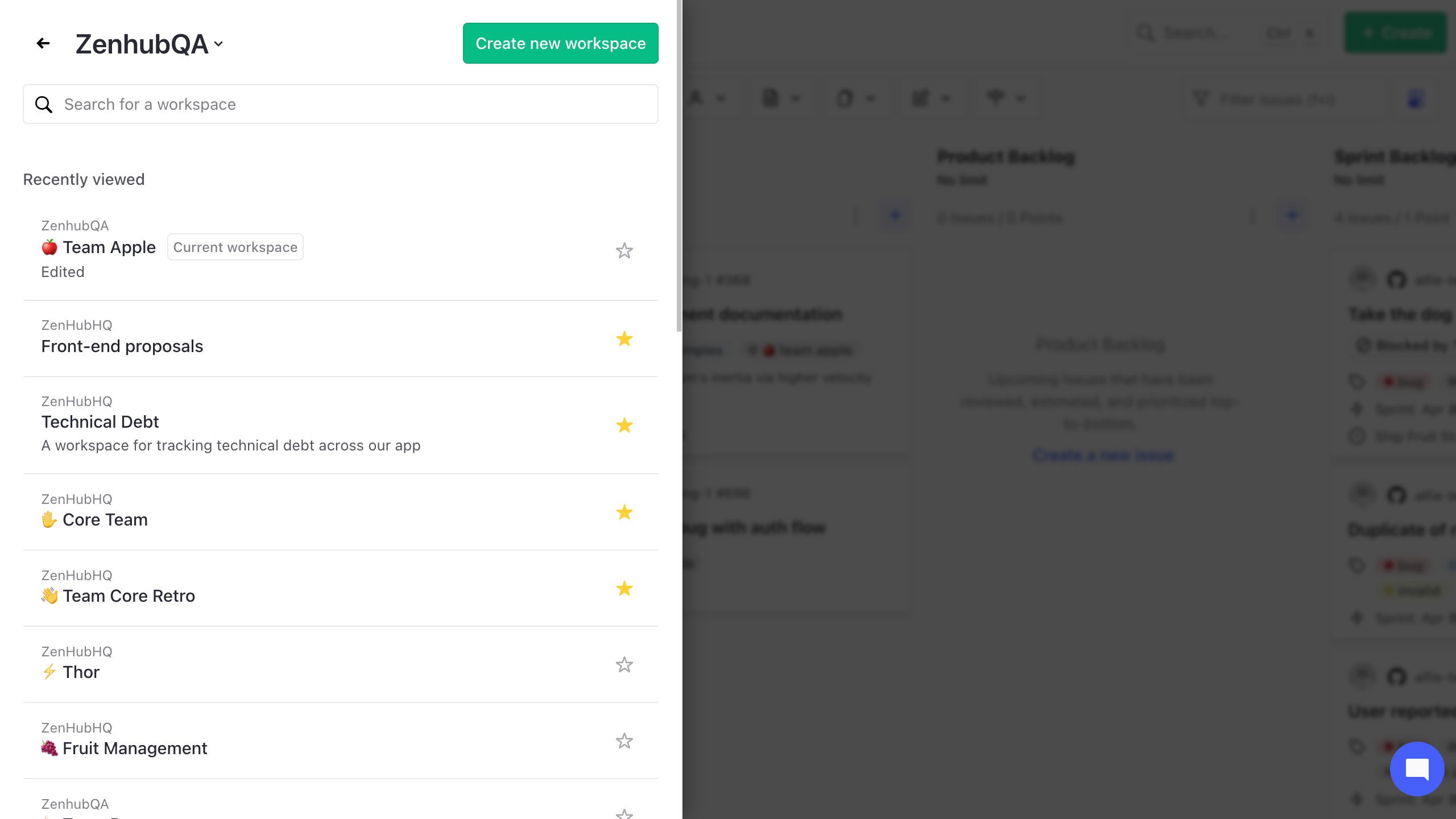Viewport: 1456px width, 819px height.
Task: Click the Edited label under Team Apple
Action: [x=63, y=272]
